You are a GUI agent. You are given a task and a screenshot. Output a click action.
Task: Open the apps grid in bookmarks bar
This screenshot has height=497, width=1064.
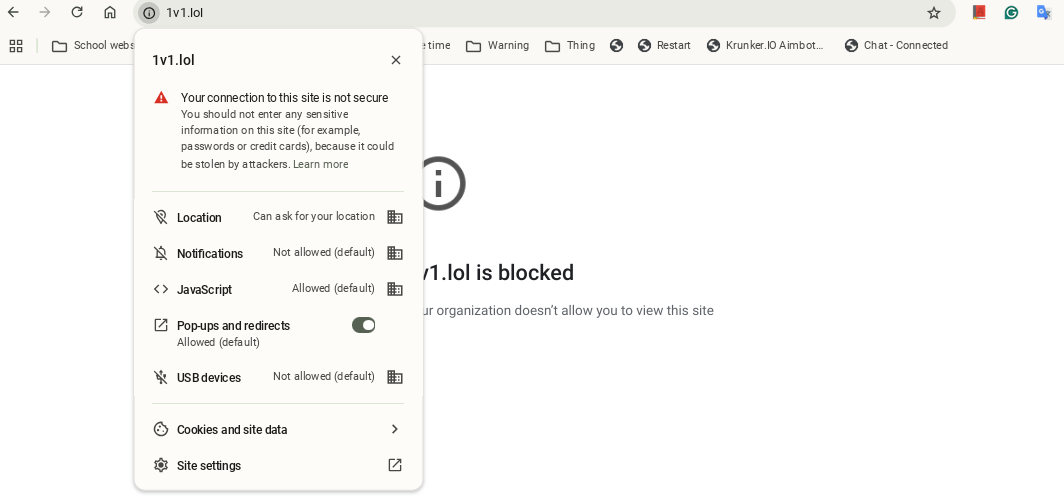16,46
